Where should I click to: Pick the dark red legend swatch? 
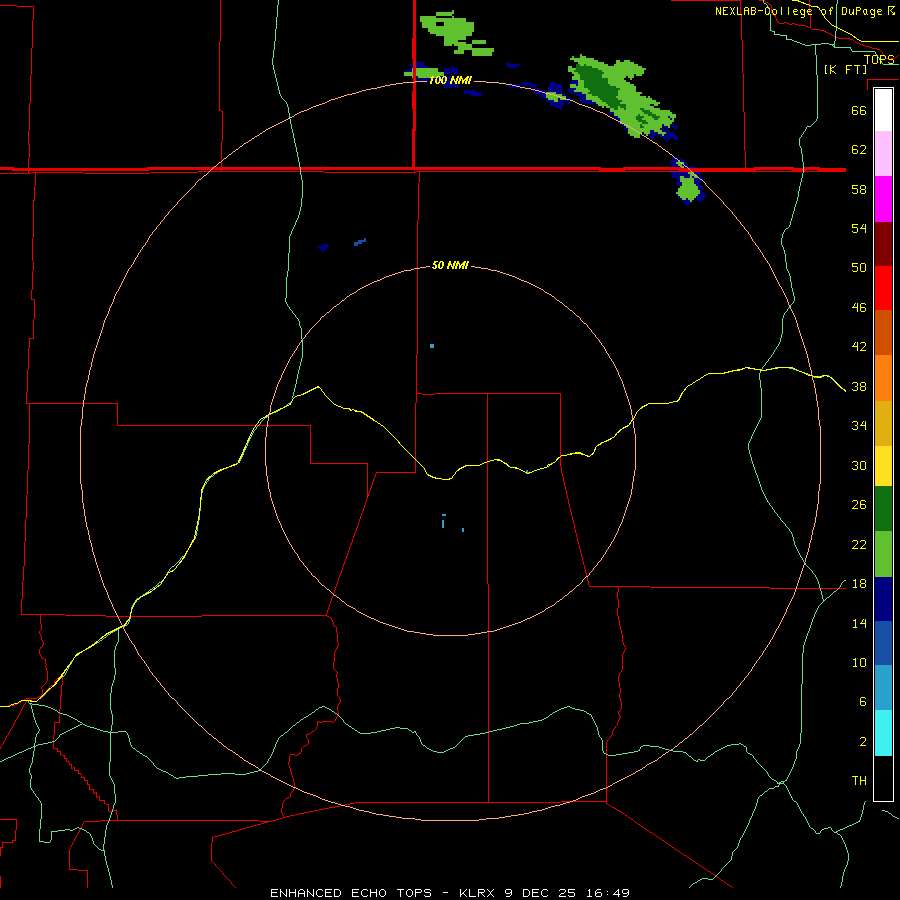(883, 243)
